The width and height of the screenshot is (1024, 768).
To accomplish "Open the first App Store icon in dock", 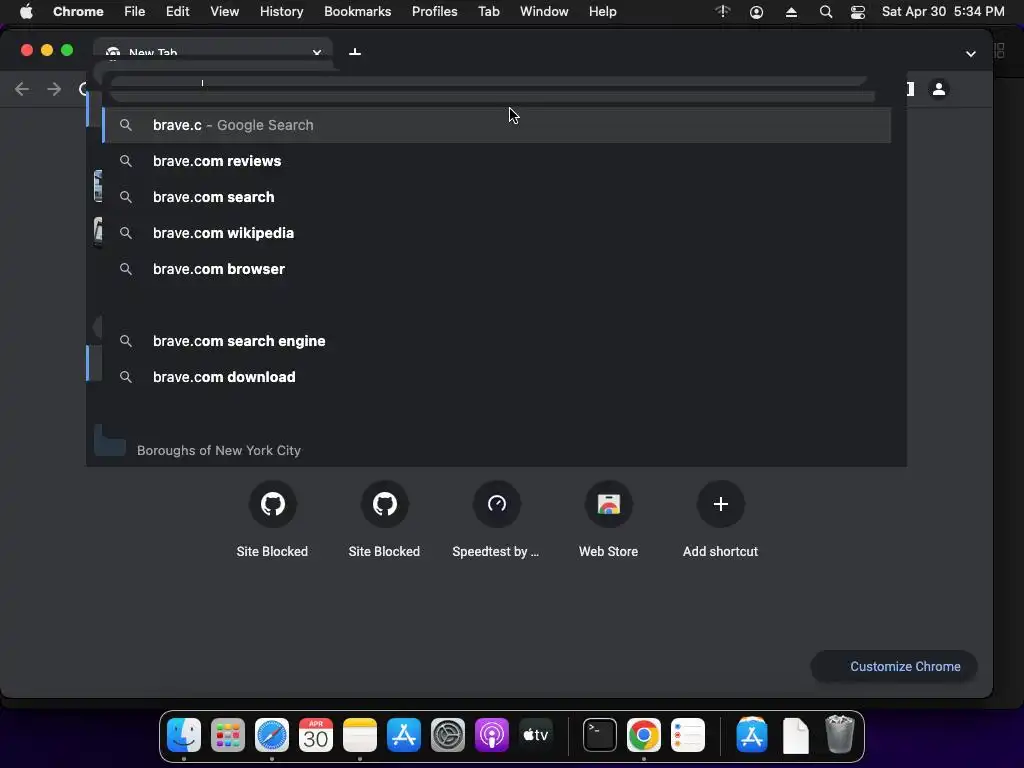I will [404, 735].
